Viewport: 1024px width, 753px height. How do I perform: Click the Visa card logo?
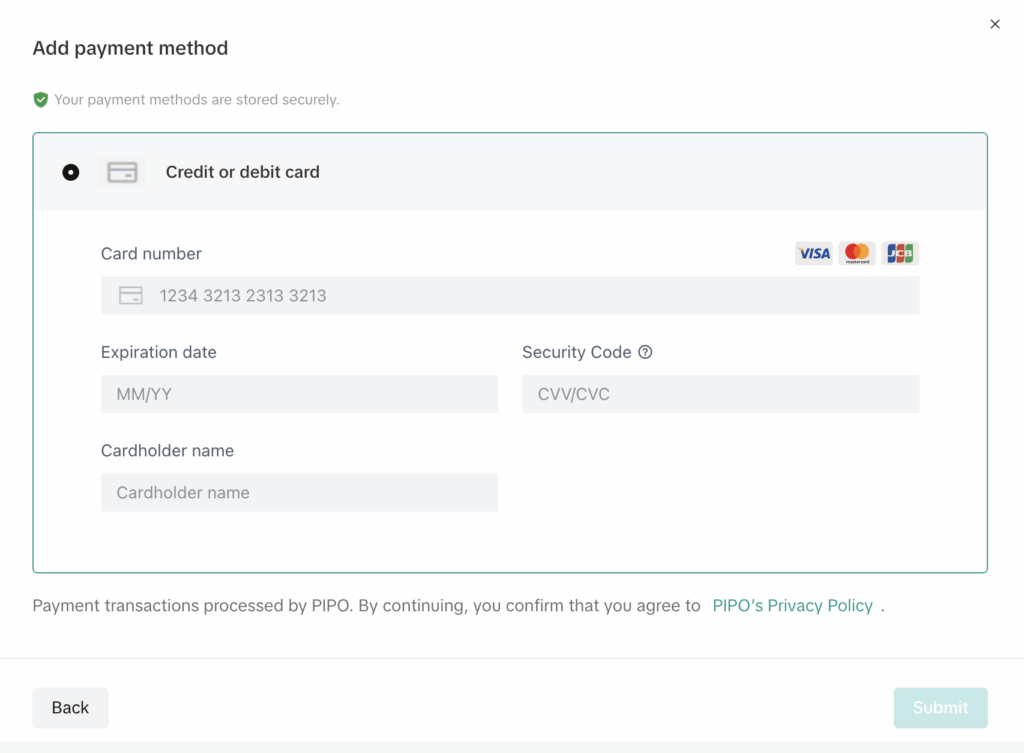click(813, 253)
